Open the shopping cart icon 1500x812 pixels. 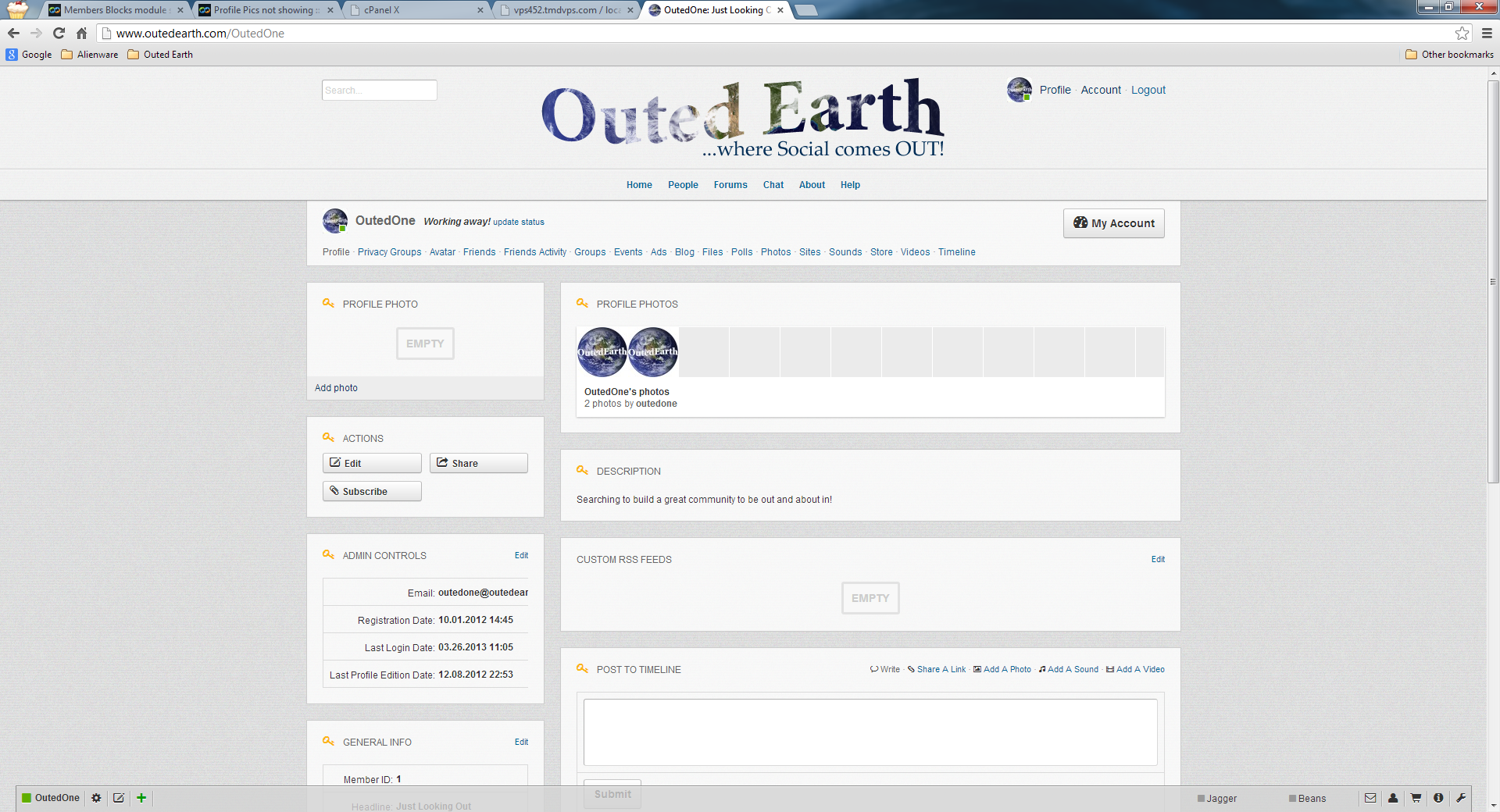click(x=1416, y=798)
